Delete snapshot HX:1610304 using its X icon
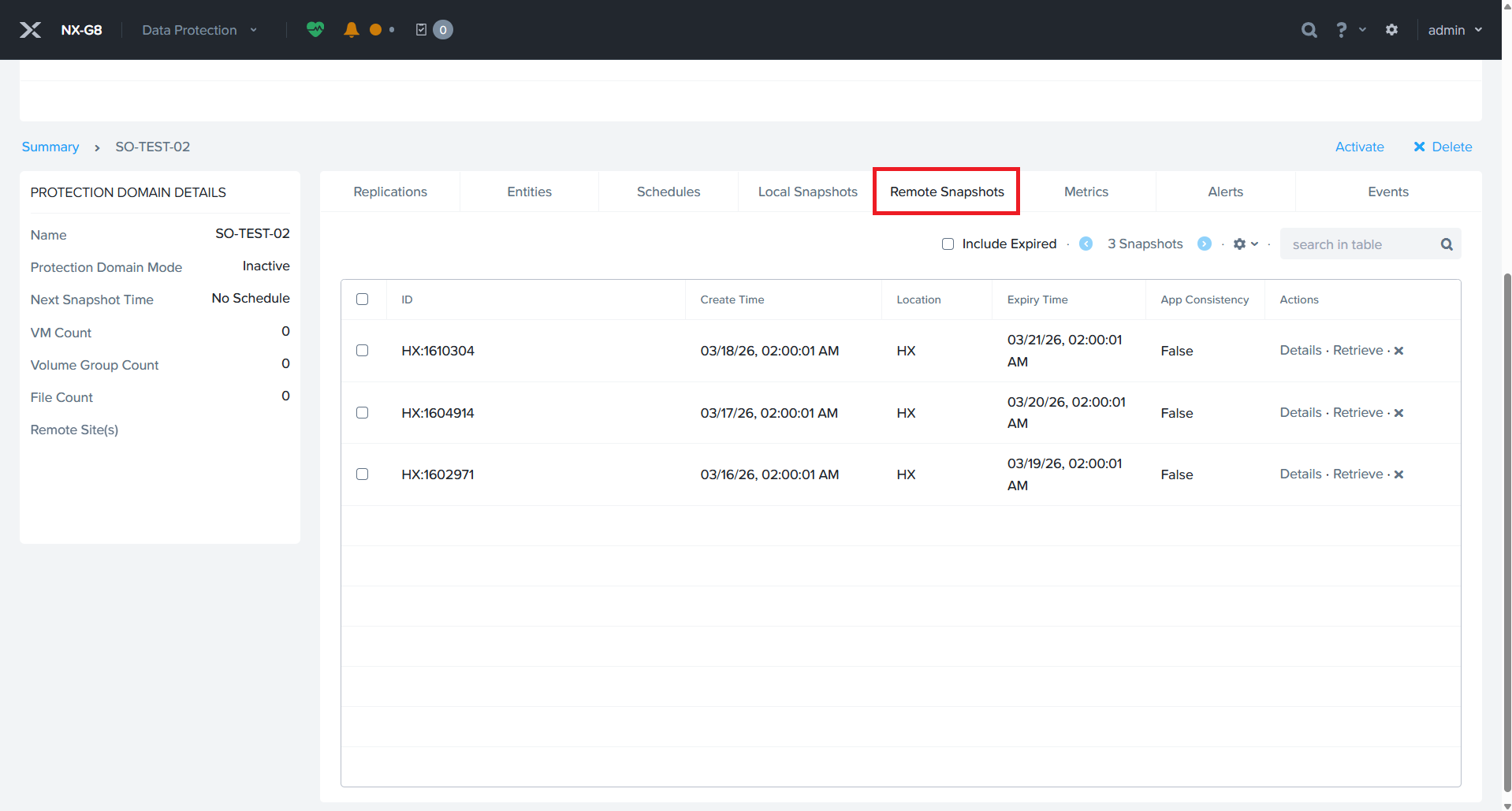Screen dimensions: 1512x811 click(1398, 351)
